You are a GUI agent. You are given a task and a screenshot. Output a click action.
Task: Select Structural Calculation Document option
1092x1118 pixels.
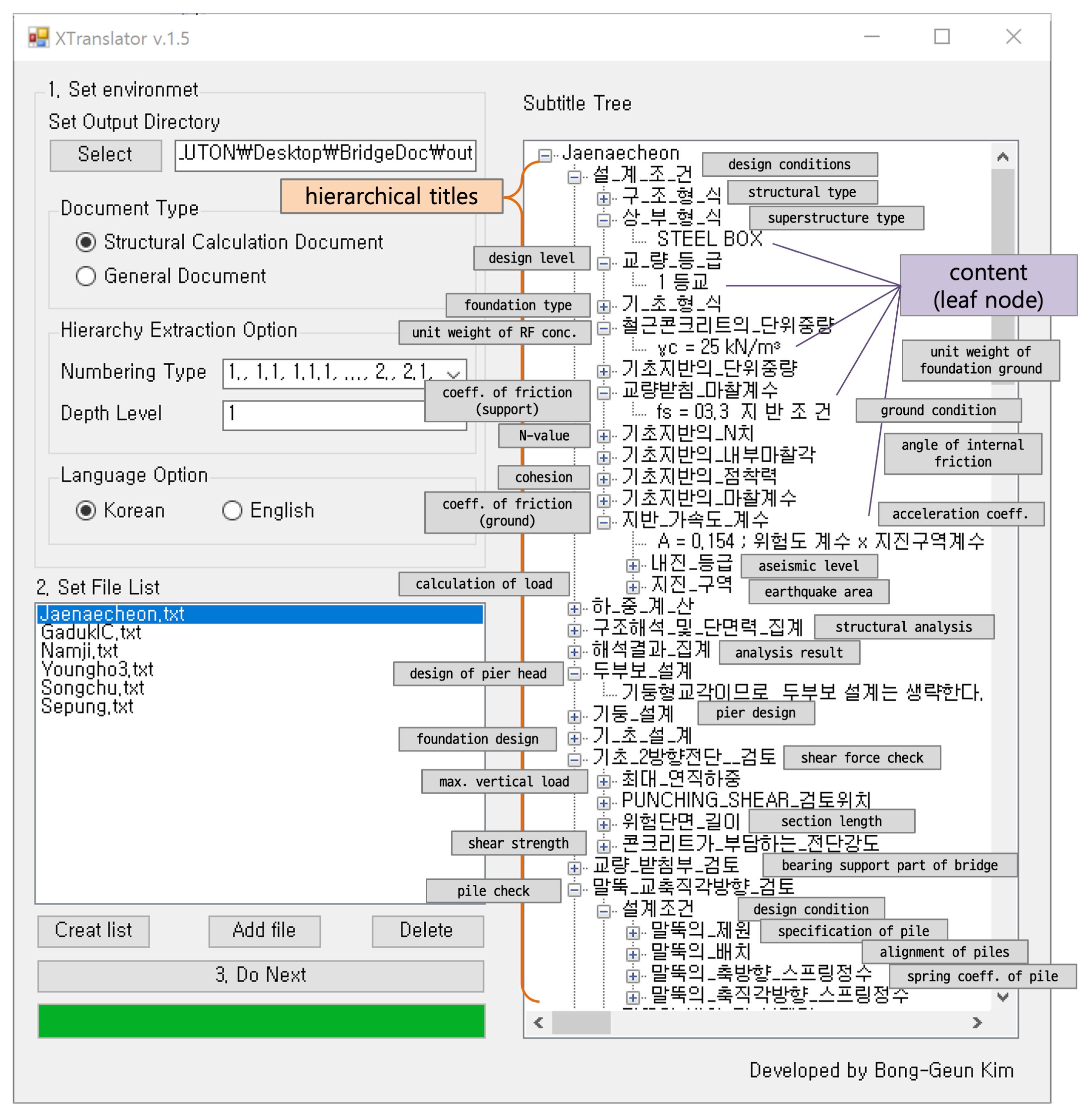pyautogui.click(x=85, y=242)
